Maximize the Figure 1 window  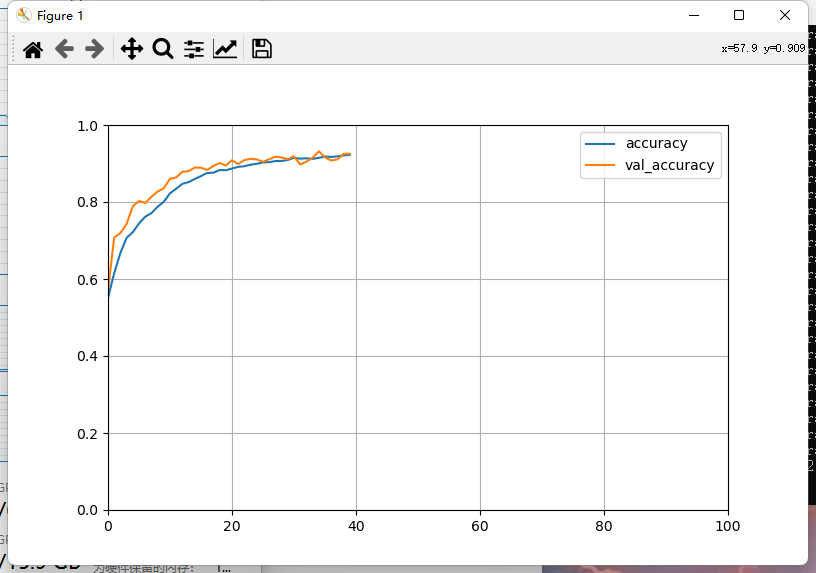click(x=738, y=16)
